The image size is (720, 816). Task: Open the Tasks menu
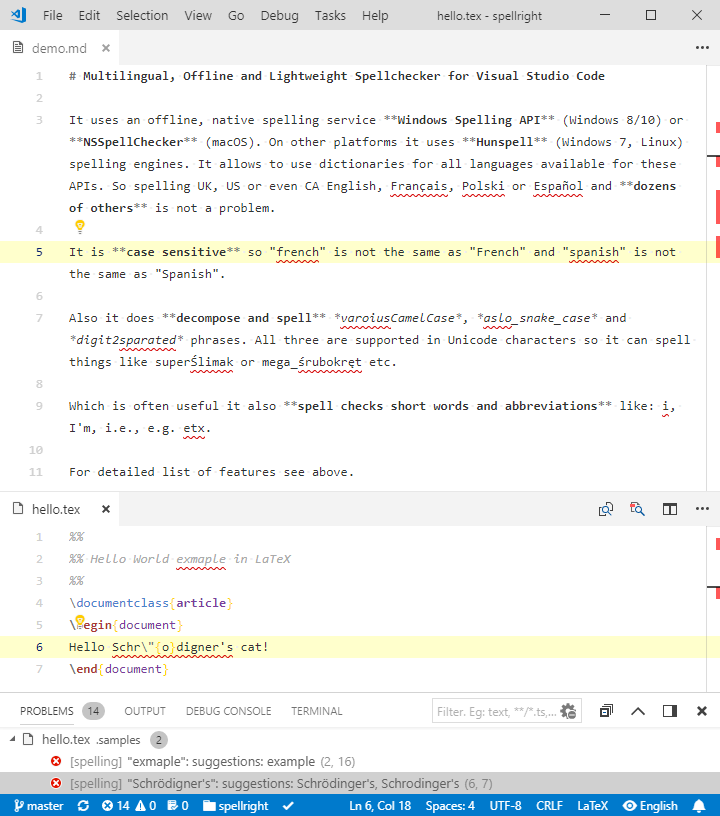coord(330,16)
